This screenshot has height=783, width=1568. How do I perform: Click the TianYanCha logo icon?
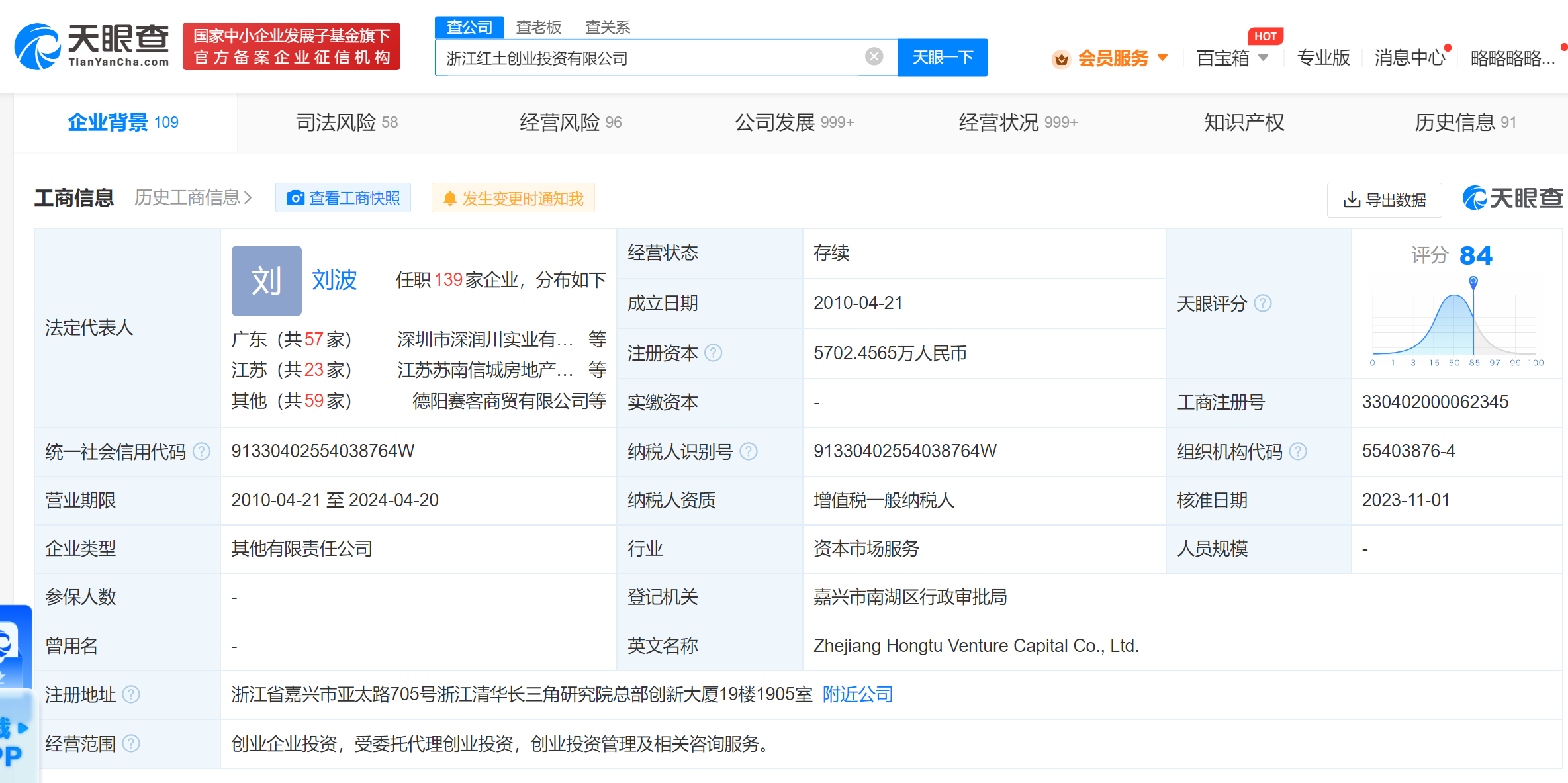[x=38, y=46]
